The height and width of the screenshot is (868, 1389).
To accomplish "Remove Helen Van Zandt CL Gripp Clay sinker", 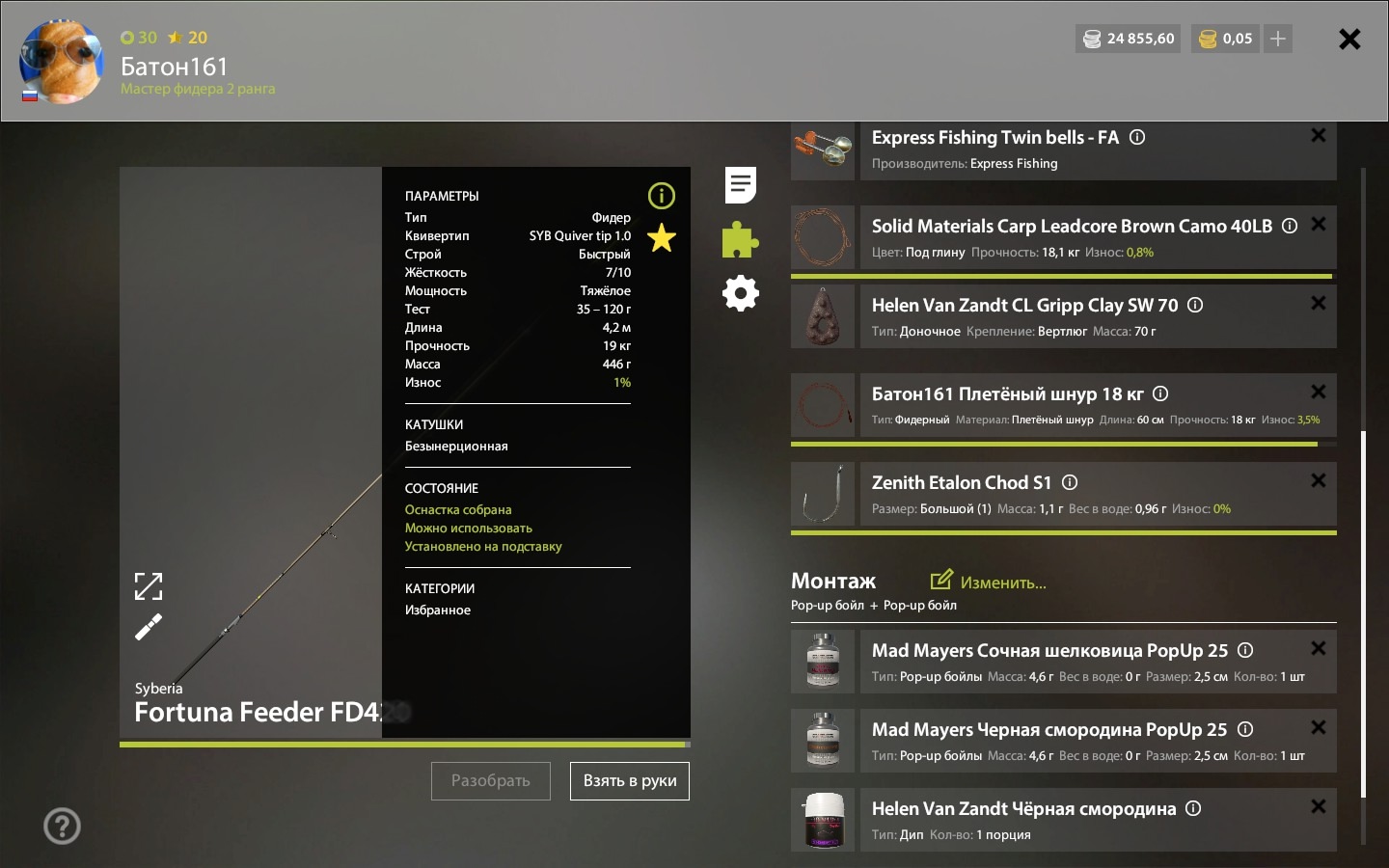I will point(1319,303).
